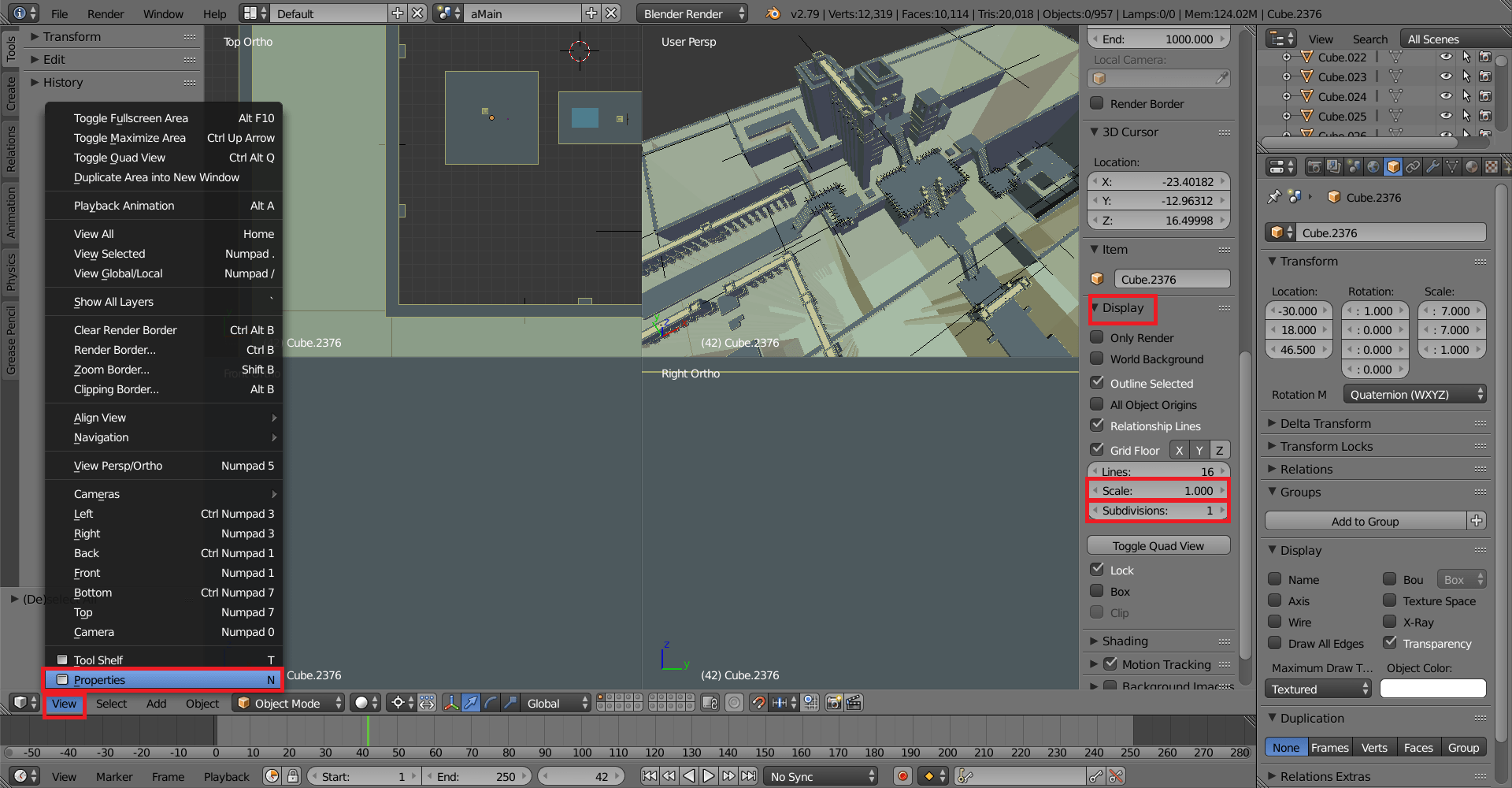Image resolution: width=1512 pixels, height=788 pixels.
Task: Select the rotate manipulator icon in the header
Action: click(x=491, y=702)
